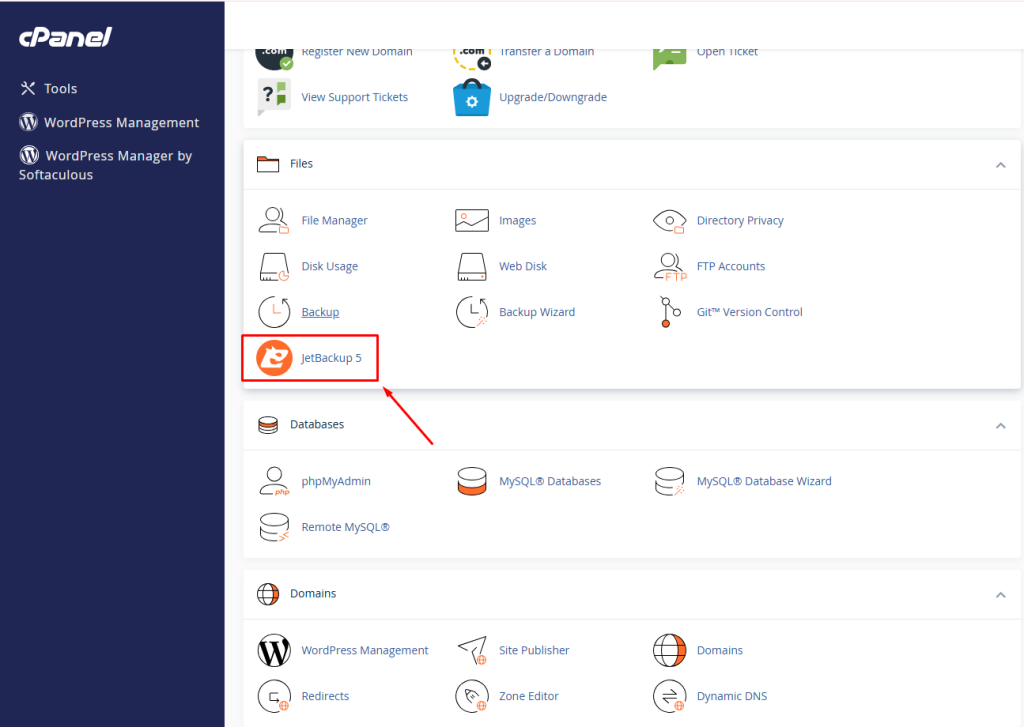The width and height of the screenshot is (1024, 727).
Task: Select the Directory Privacy eye icon
Action: [669, 220]
